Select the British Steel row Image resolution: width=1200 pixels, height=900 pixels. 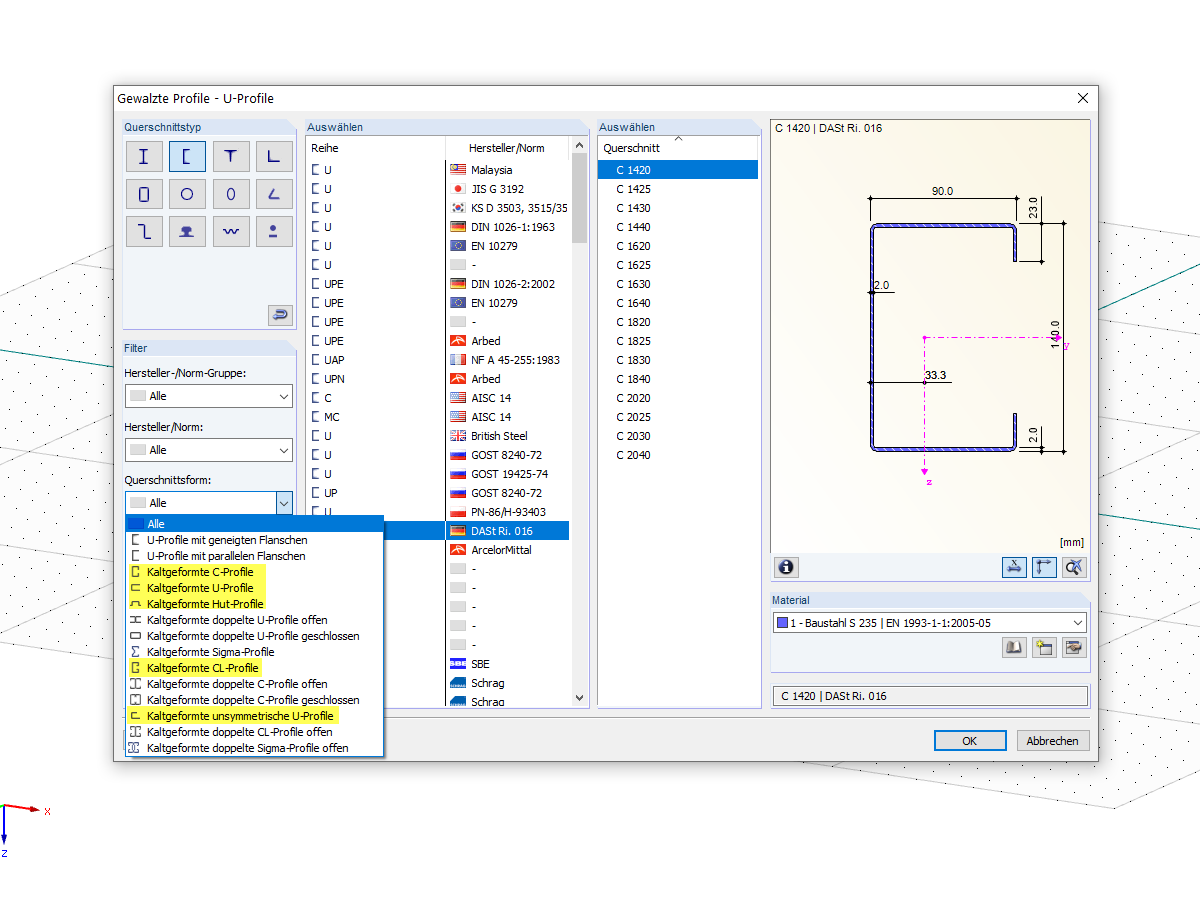point(438,436)
